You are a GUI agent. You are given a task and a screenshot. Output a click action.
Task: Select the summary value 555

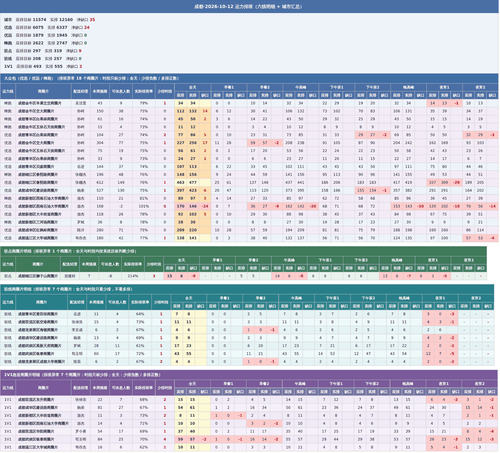coord(58,67)
